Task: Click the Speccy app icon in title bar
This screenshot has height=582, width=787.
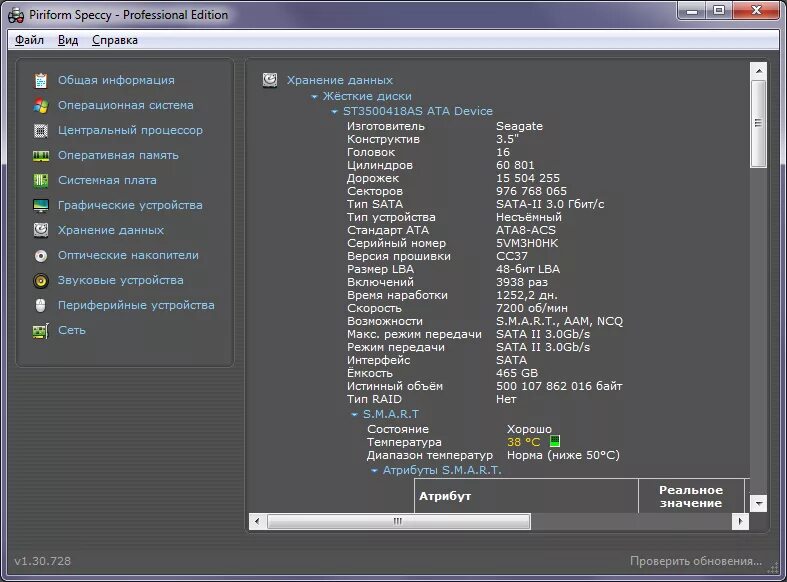Action: [16, 16]
